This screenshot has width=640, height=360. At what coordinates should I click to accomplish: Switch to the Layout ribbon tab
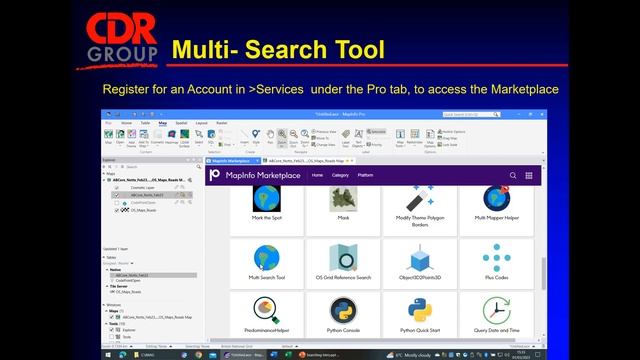[201, 123]
